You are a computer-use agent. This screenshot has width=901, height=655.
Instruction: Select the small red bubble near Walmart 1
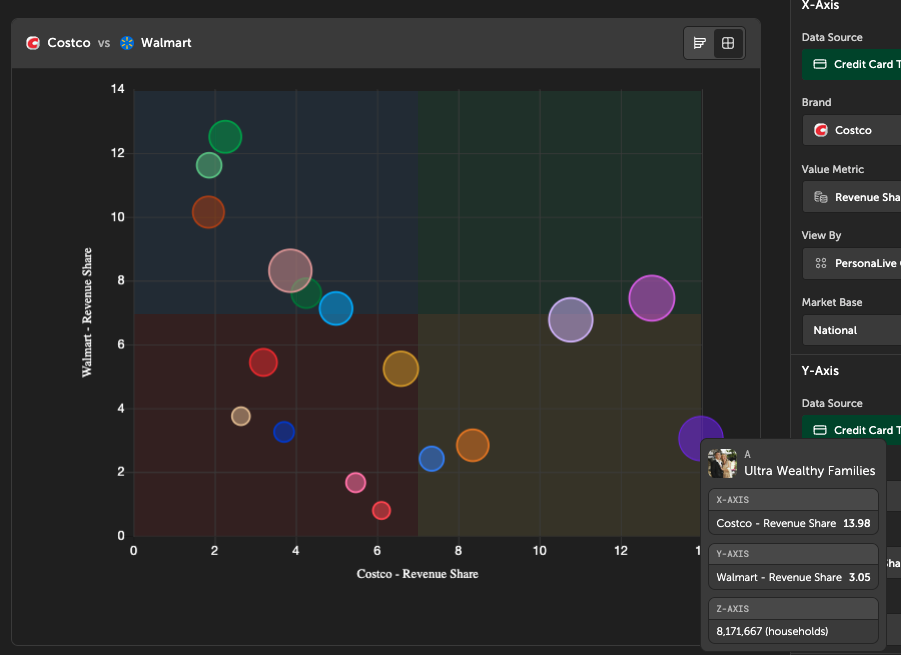tap(382, 510)
